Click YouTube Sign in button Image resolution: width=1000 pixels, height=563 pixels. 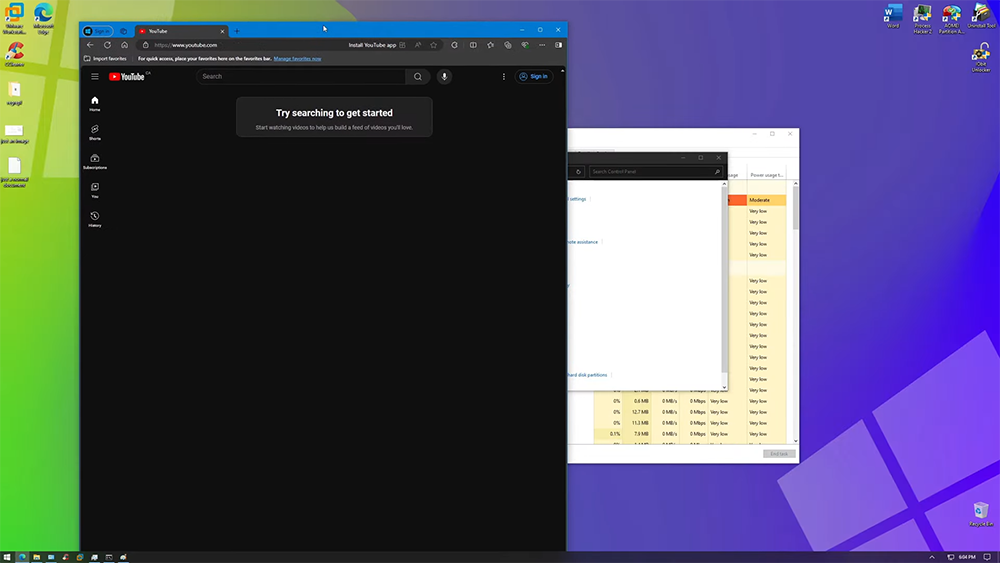[x=534, y=77]
